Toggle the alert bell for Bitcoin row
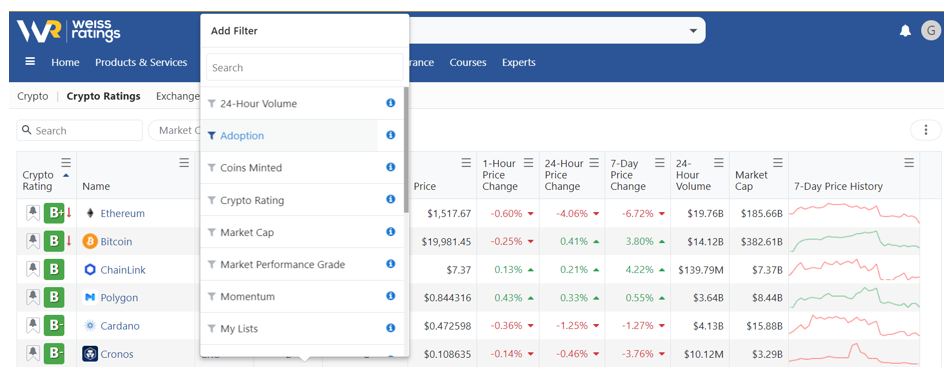 (x=33, y=241)
